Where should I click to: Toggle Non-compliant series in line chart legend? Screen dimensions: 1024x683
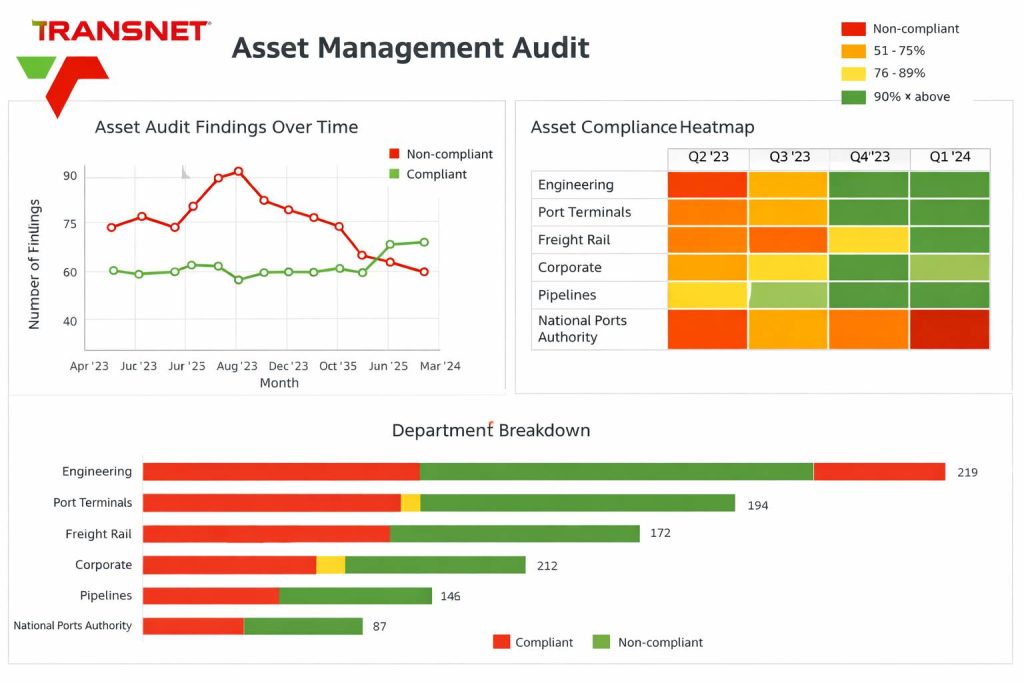[x=394, y=154]
